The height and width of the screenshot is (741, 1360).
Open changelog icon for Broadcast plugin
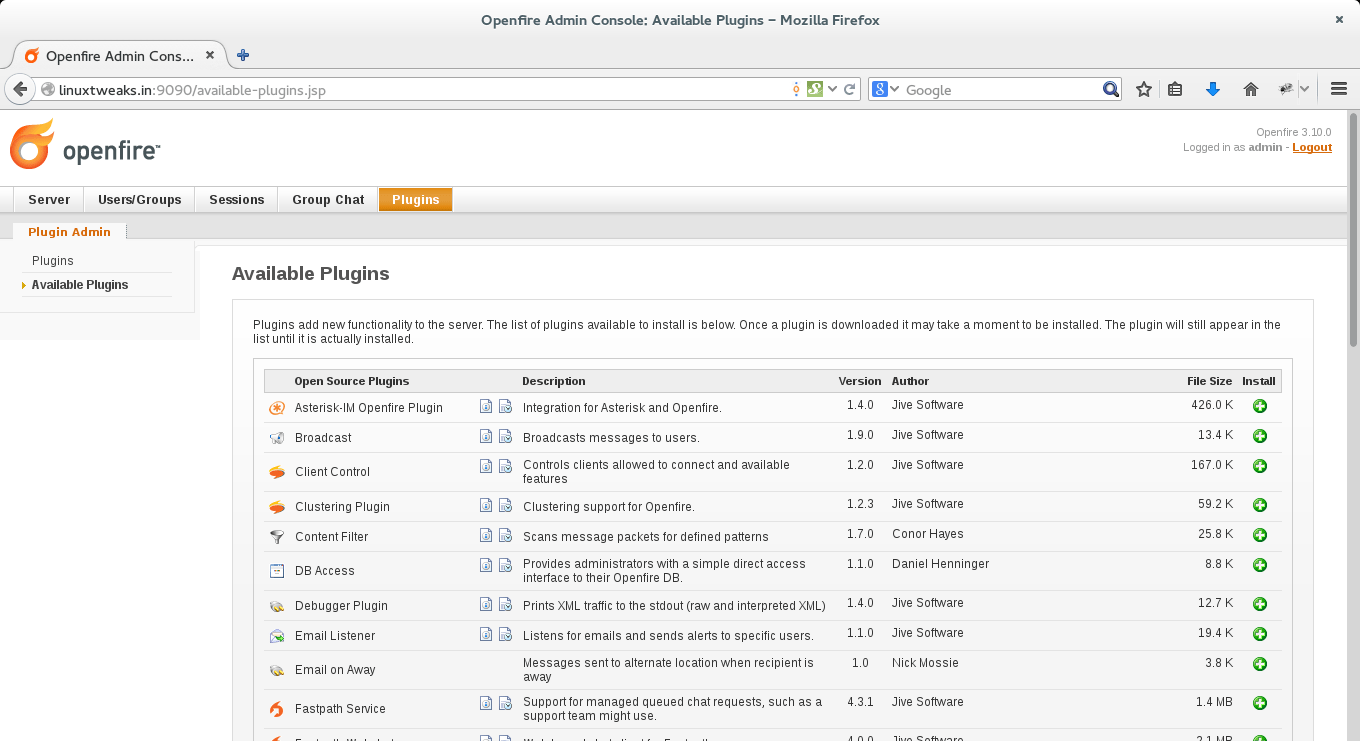click(505, 437)
